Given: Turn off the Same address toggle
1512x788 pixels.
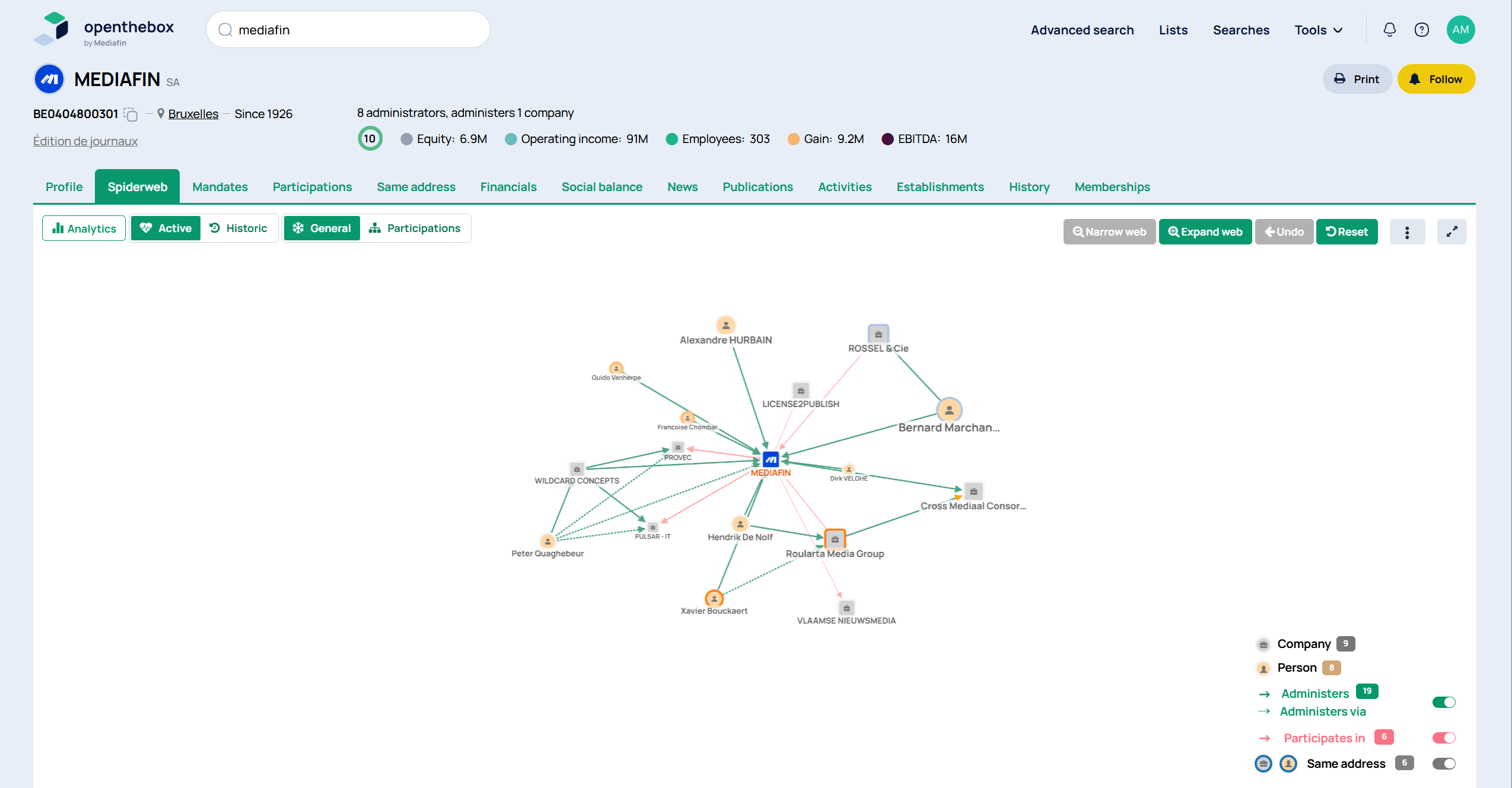Looking at the screenshot, I should (x=1443, y=763).
